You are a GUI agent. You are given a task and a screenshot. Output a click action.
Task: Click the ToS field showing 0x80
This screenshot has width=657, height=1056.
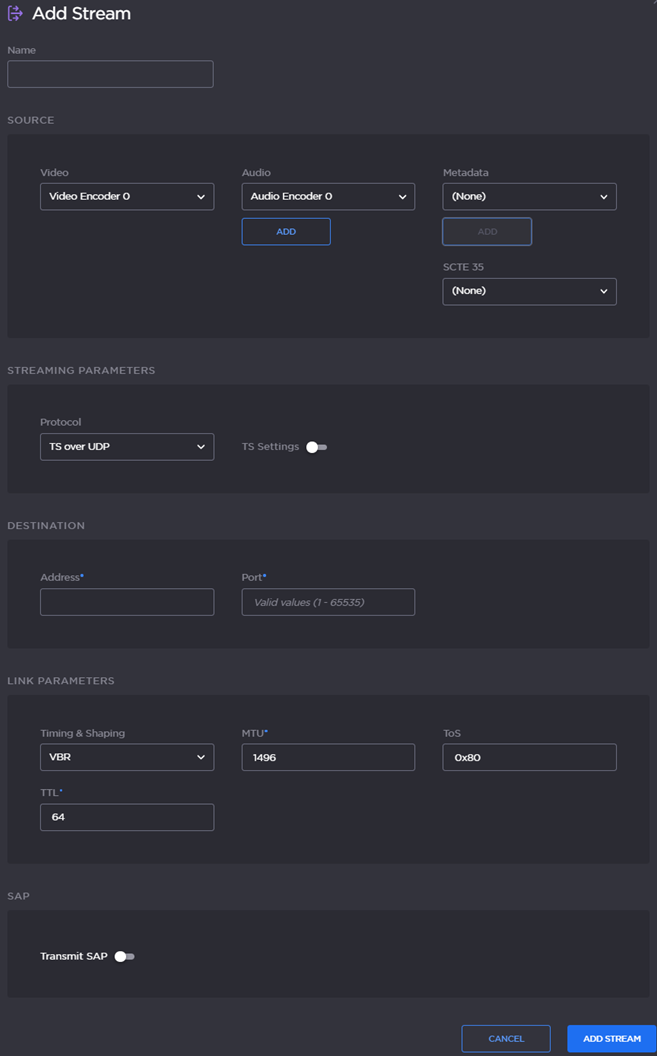(x=529, y=758)
